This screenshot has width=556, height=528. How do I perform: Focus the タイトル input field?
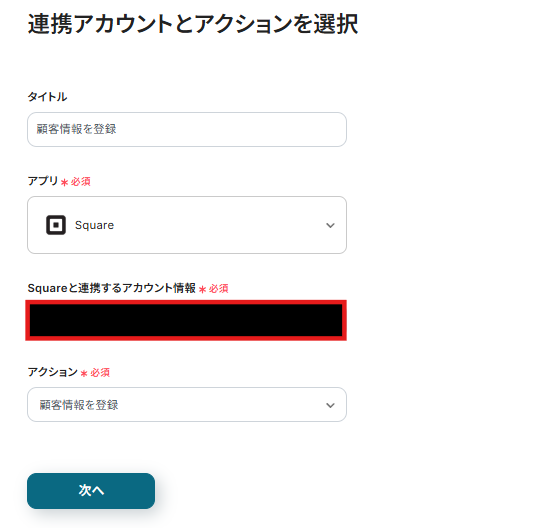pos(187,129)
